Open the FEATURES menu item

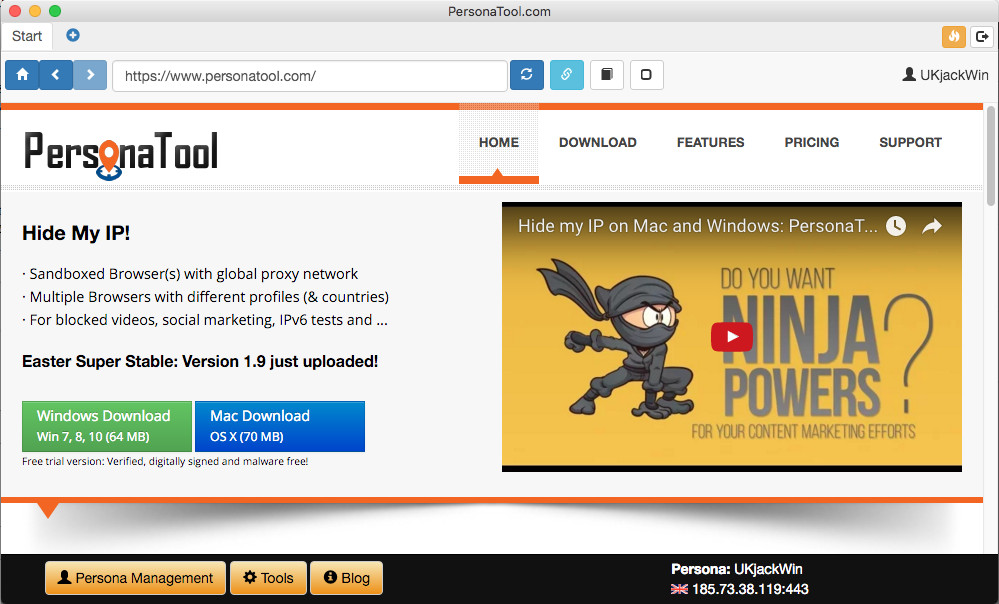(710, 143)
